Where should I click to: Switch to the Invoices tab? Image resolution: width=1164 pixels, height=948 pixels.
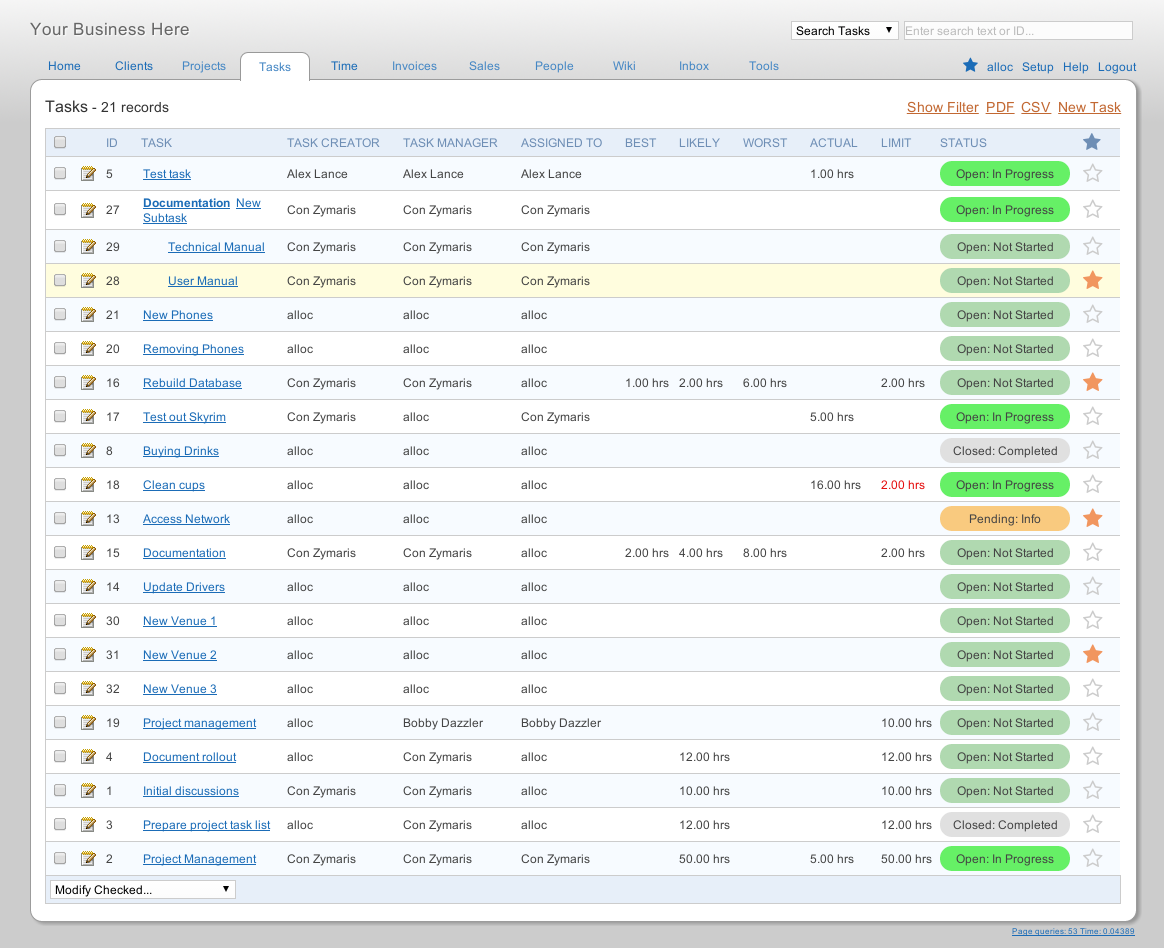pyautogui.click(x=414, y=66)
